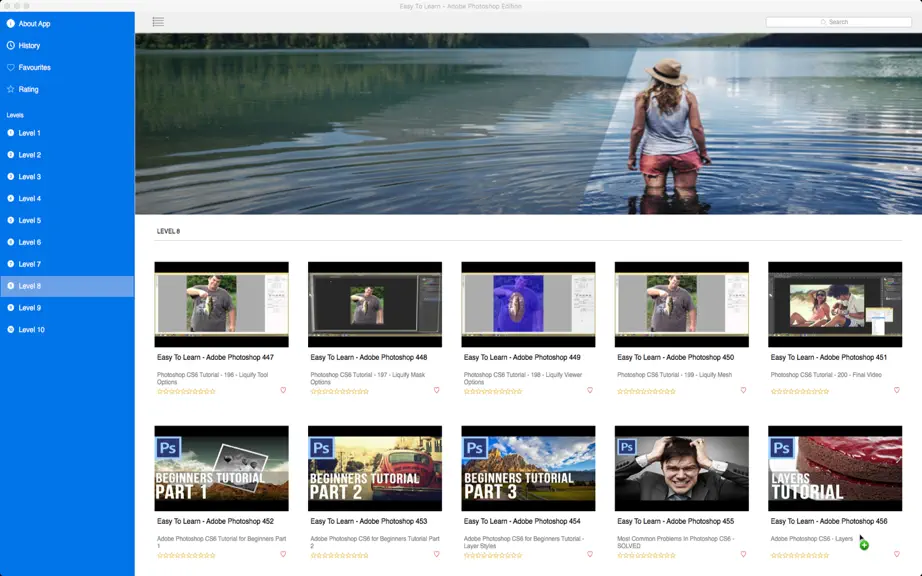Image resolution: width=922 pixels, height=576 pixels.
Task: Play the Layers Tutorial video thumbnail
Action: click(x=835, y=468)
